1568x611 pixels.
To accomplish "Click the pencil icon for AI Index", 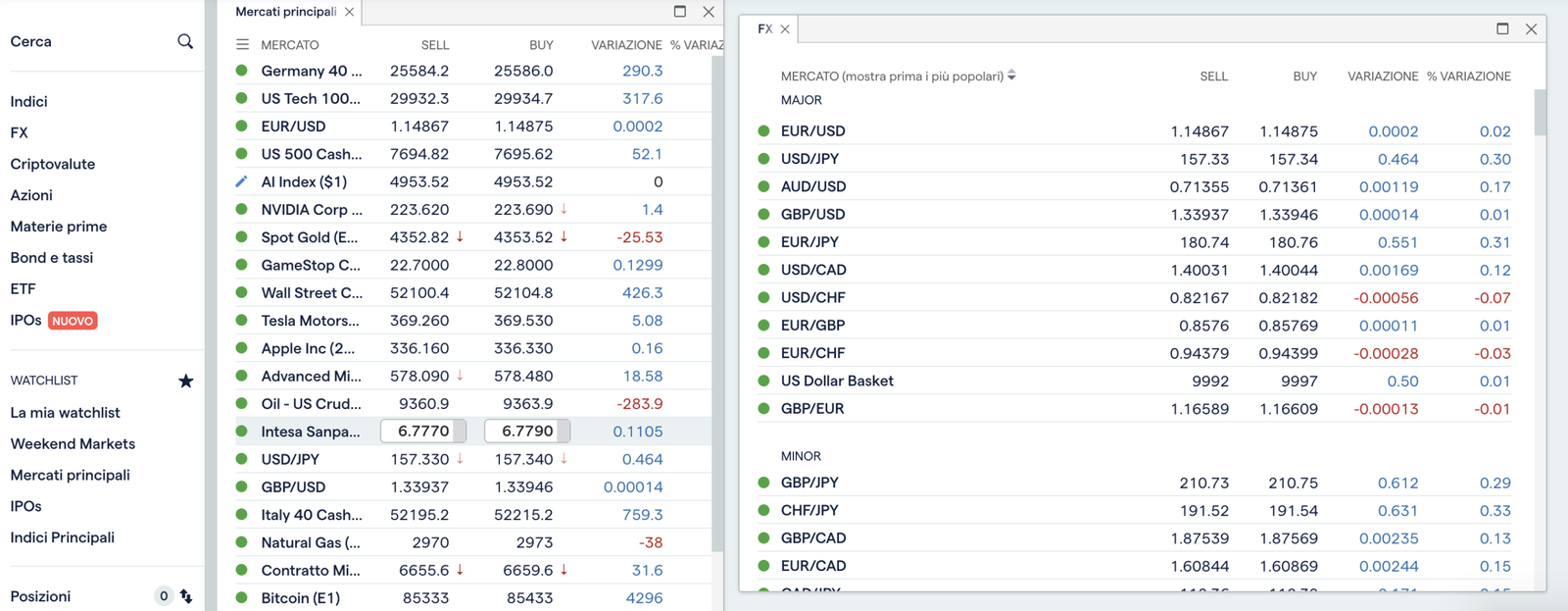I will click(x=241, y=181).
